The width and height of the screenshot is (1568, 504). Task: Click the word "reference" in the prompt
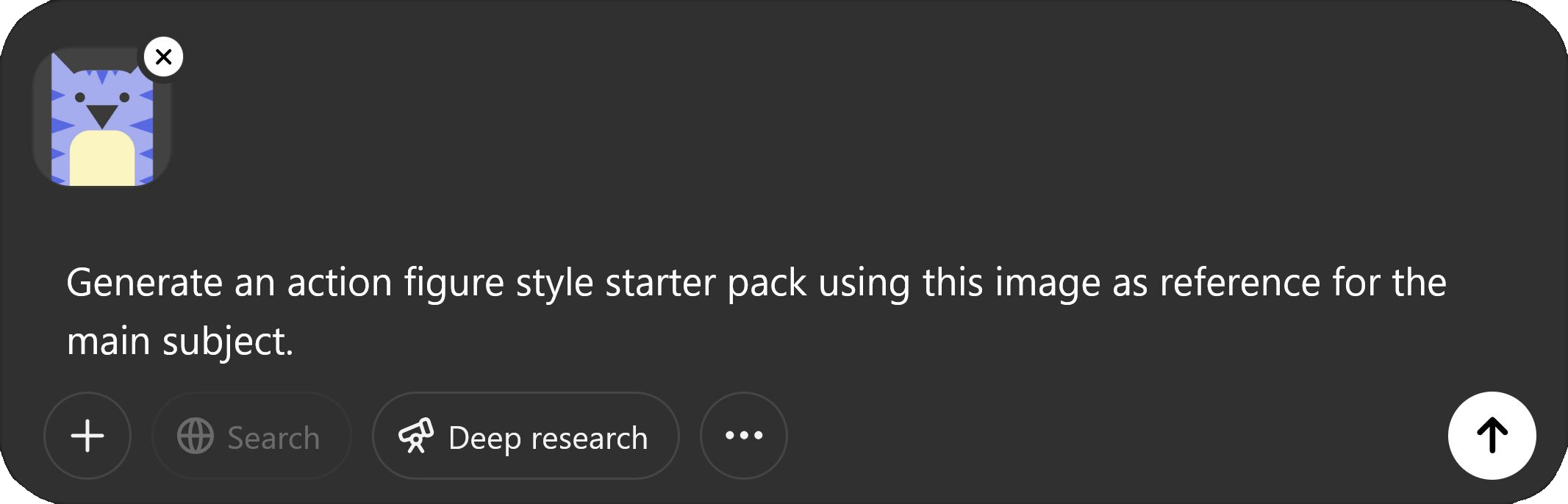(x=1239, y=283)
